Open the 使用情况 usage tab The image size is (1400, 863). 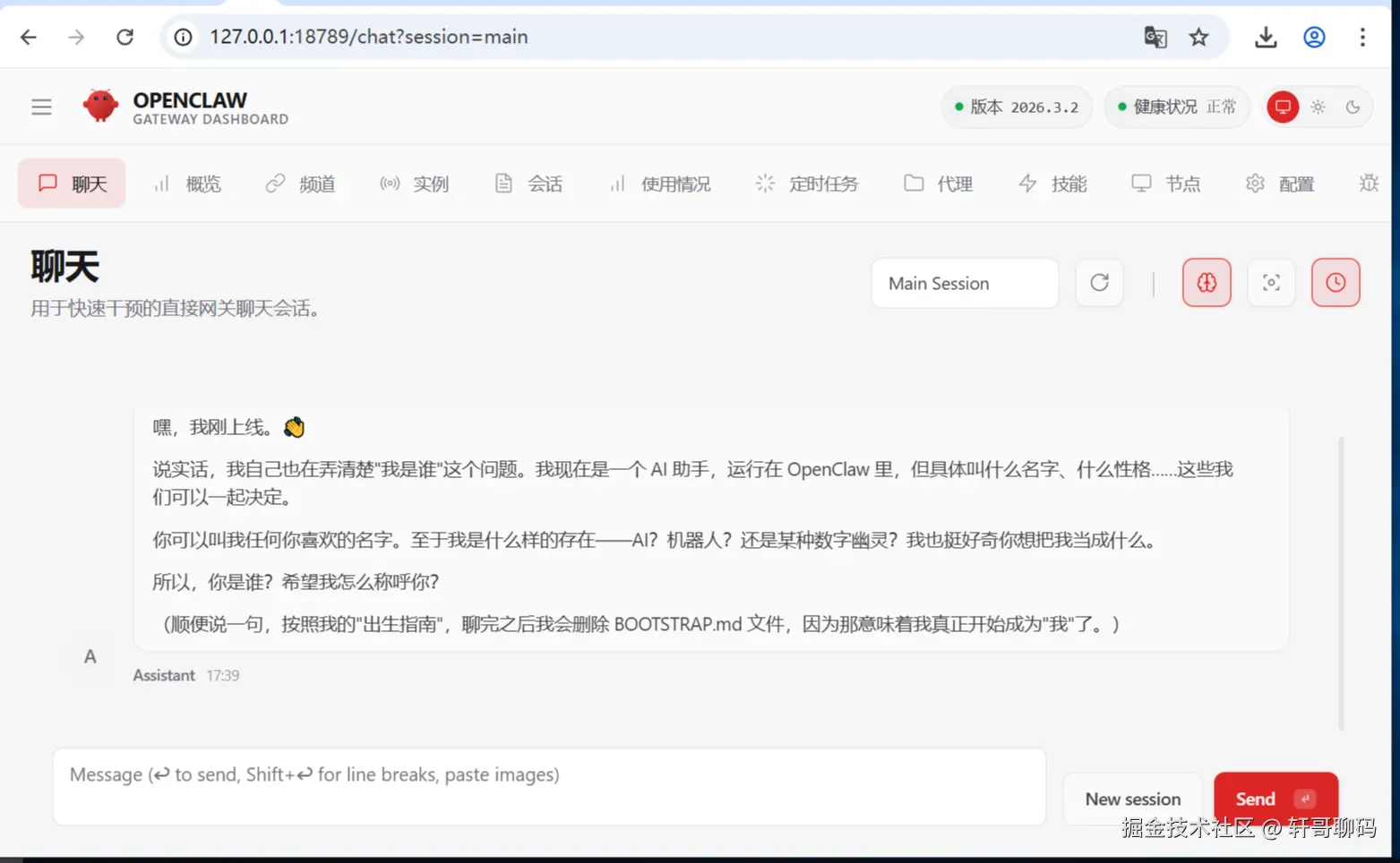pyautogui.click(x=661, y=184)
